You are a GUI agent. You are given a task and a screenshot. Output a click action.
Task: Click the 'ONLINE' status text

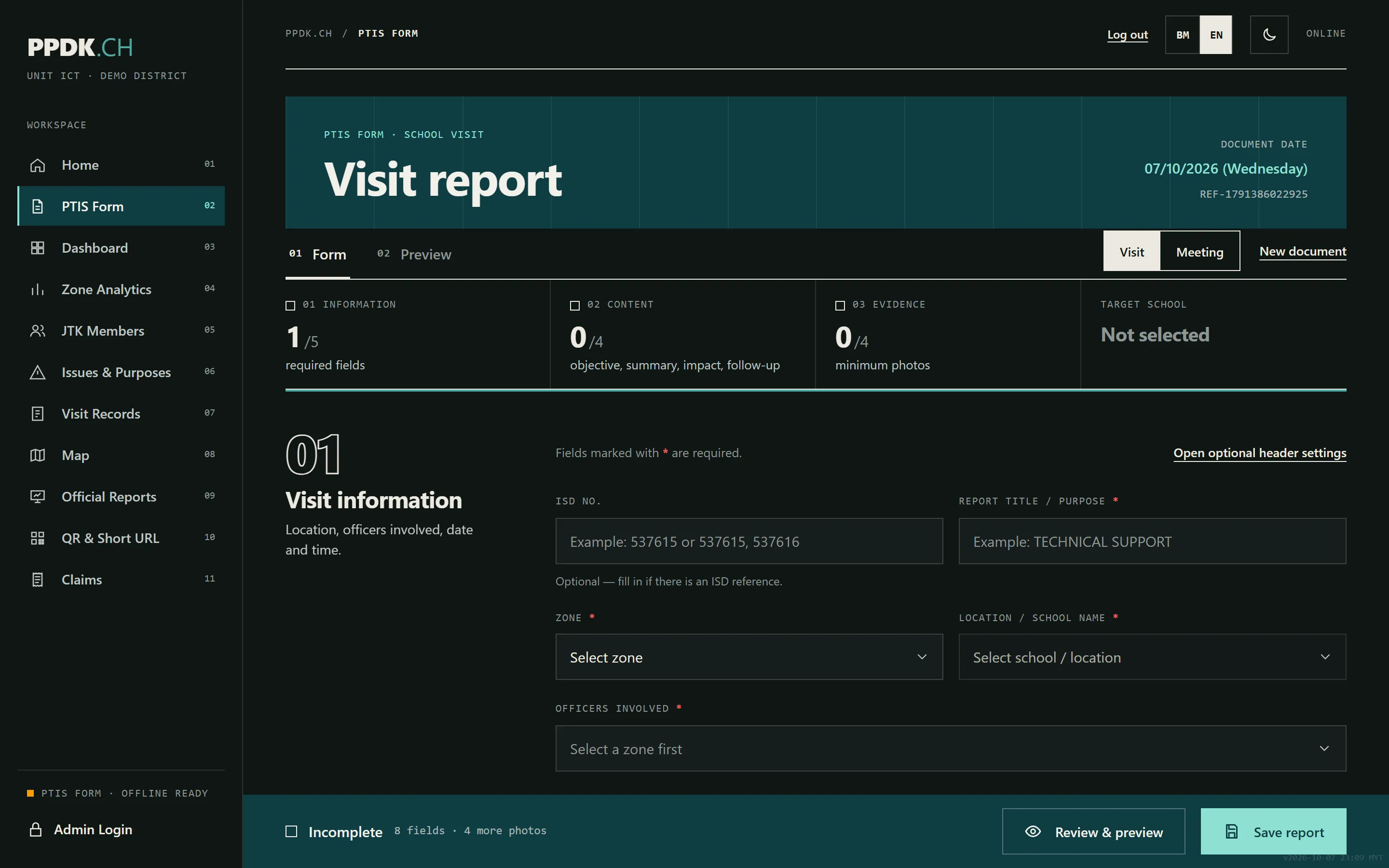click(1326, 33)
